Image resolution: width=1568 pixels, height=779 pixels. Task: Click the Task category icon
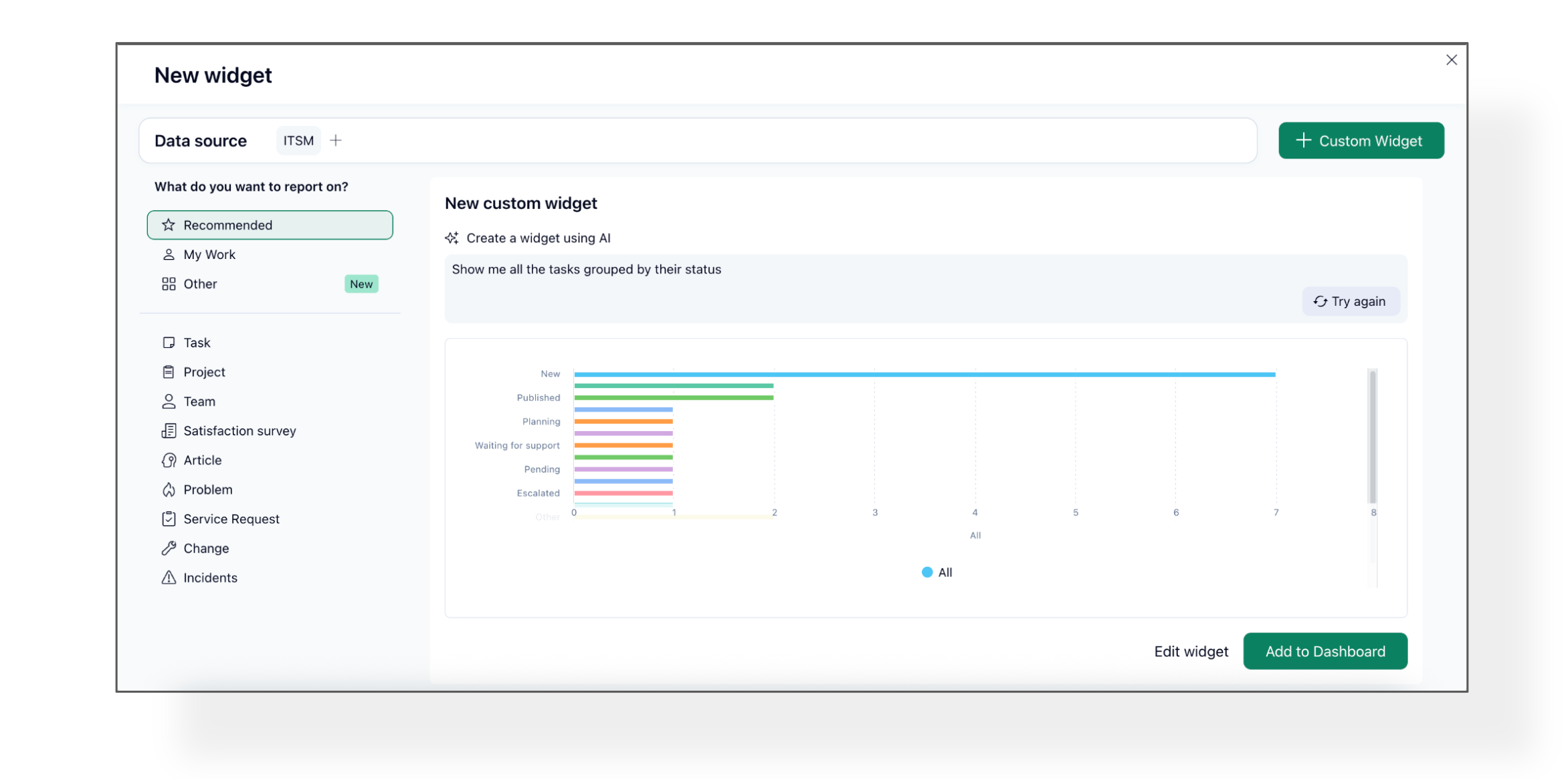169,343
